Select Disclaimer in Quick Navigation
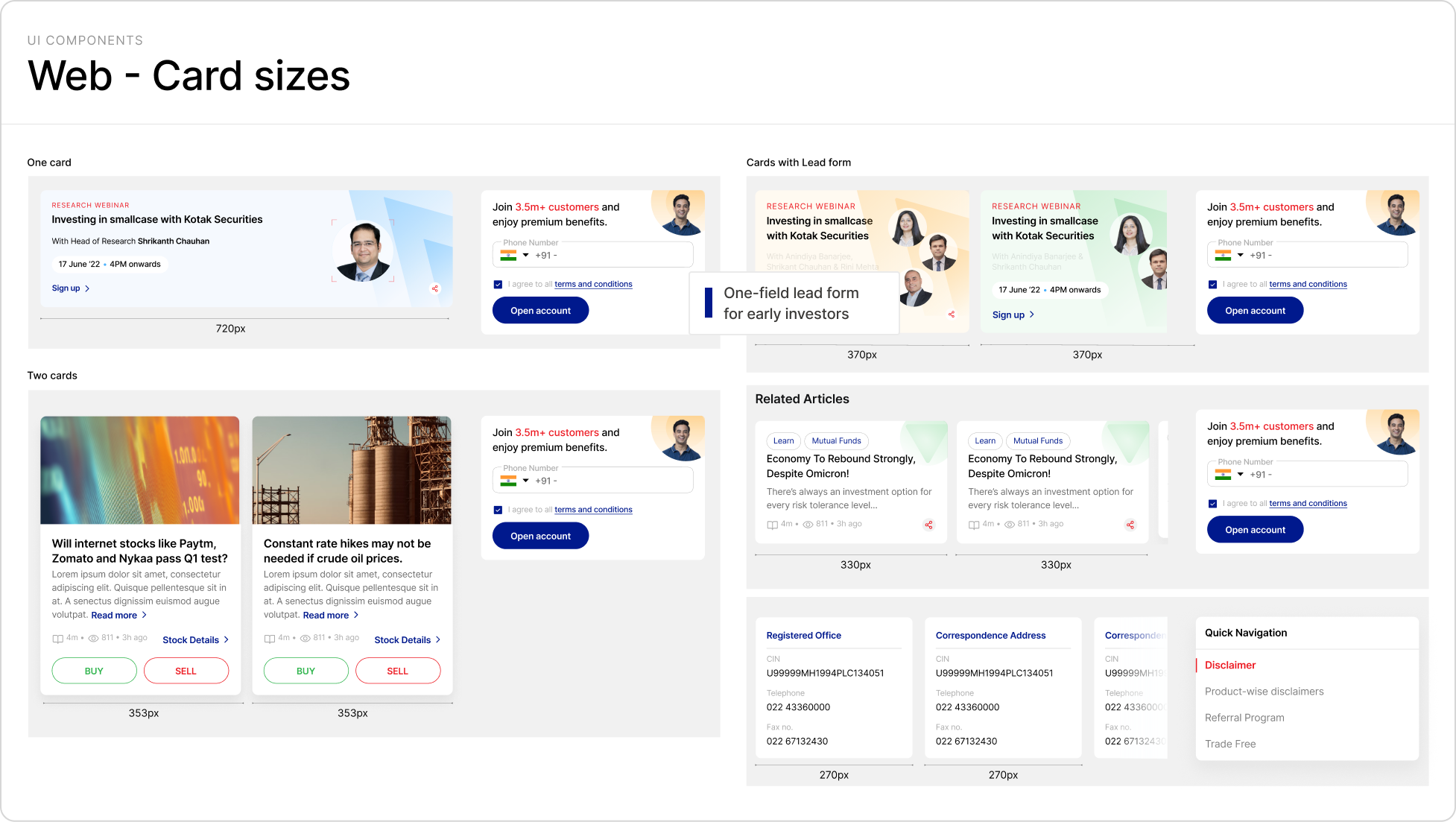 [x=1230, y=665]
